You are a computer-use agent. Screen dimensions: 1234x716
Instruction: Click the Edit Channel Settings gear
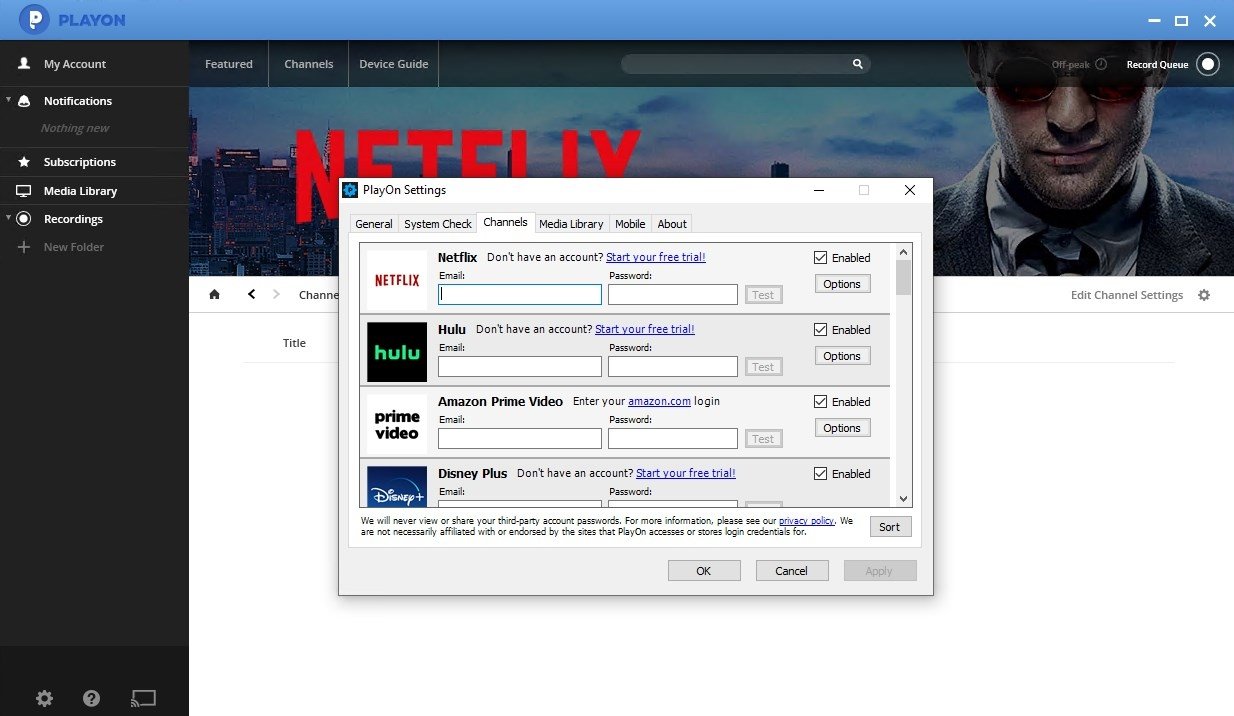(1204, 295)
